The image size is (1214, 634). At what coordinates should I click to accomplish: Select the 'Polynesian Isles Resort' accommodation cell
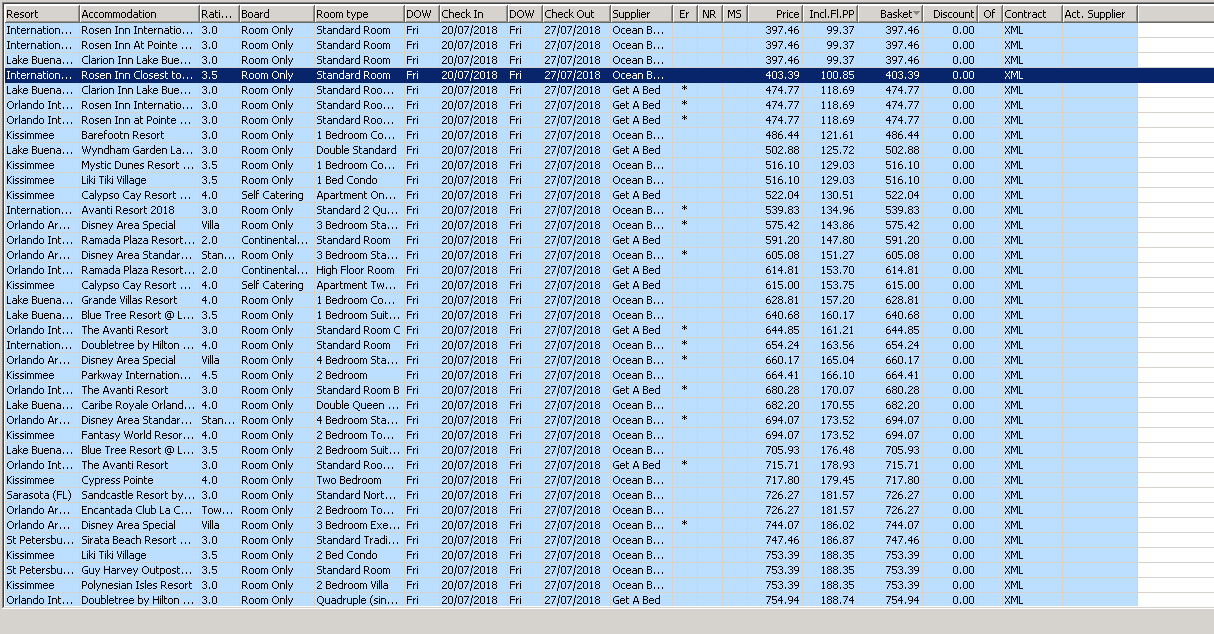coord(139,585)
